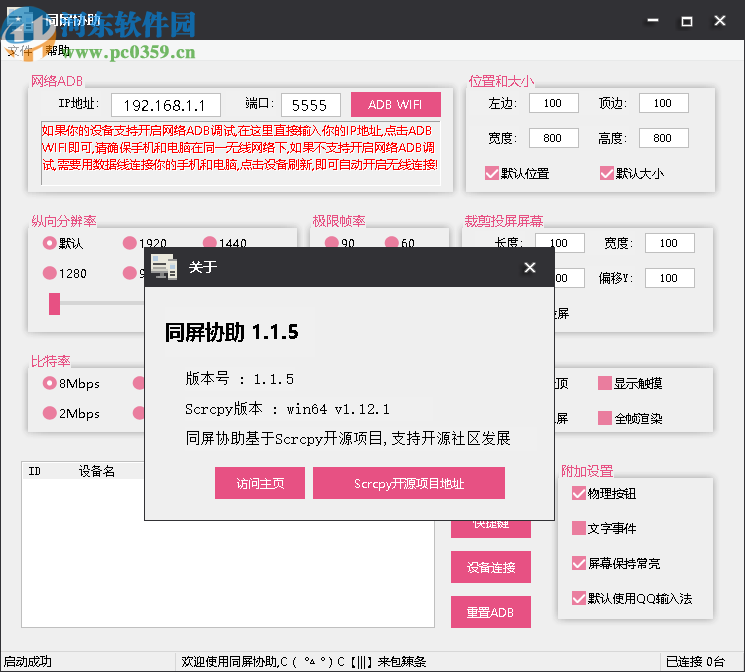Click the IP地址 input field
745x672 pixels.
166,105
